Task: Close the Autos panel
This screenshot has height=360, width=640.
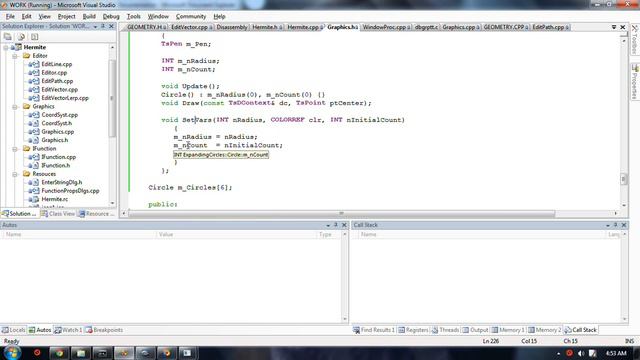Action: tap(344, 225)
